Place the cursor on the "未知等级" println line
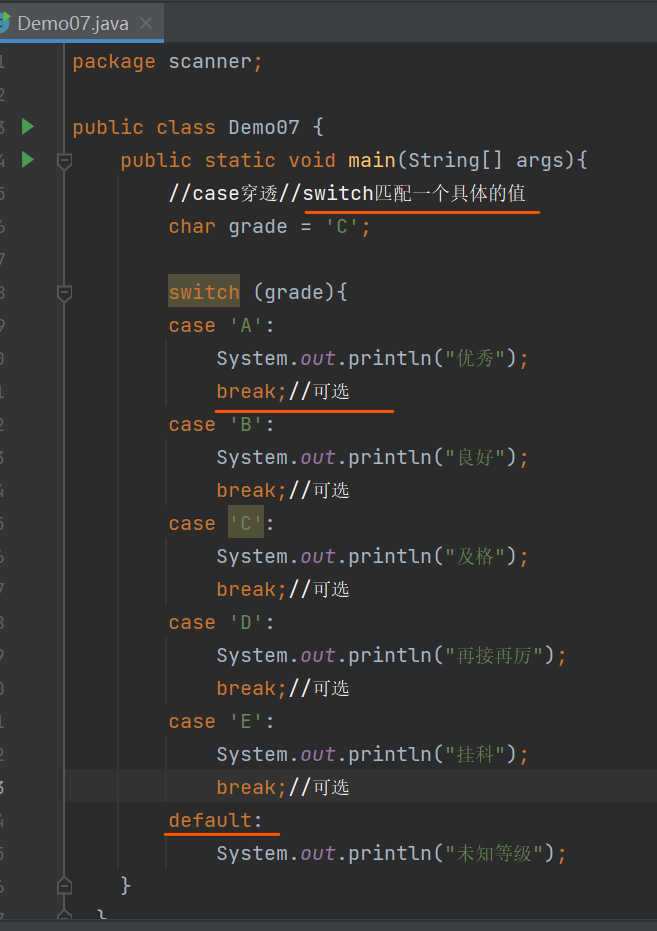Screen dimensions: 657x931 (392, 853)
